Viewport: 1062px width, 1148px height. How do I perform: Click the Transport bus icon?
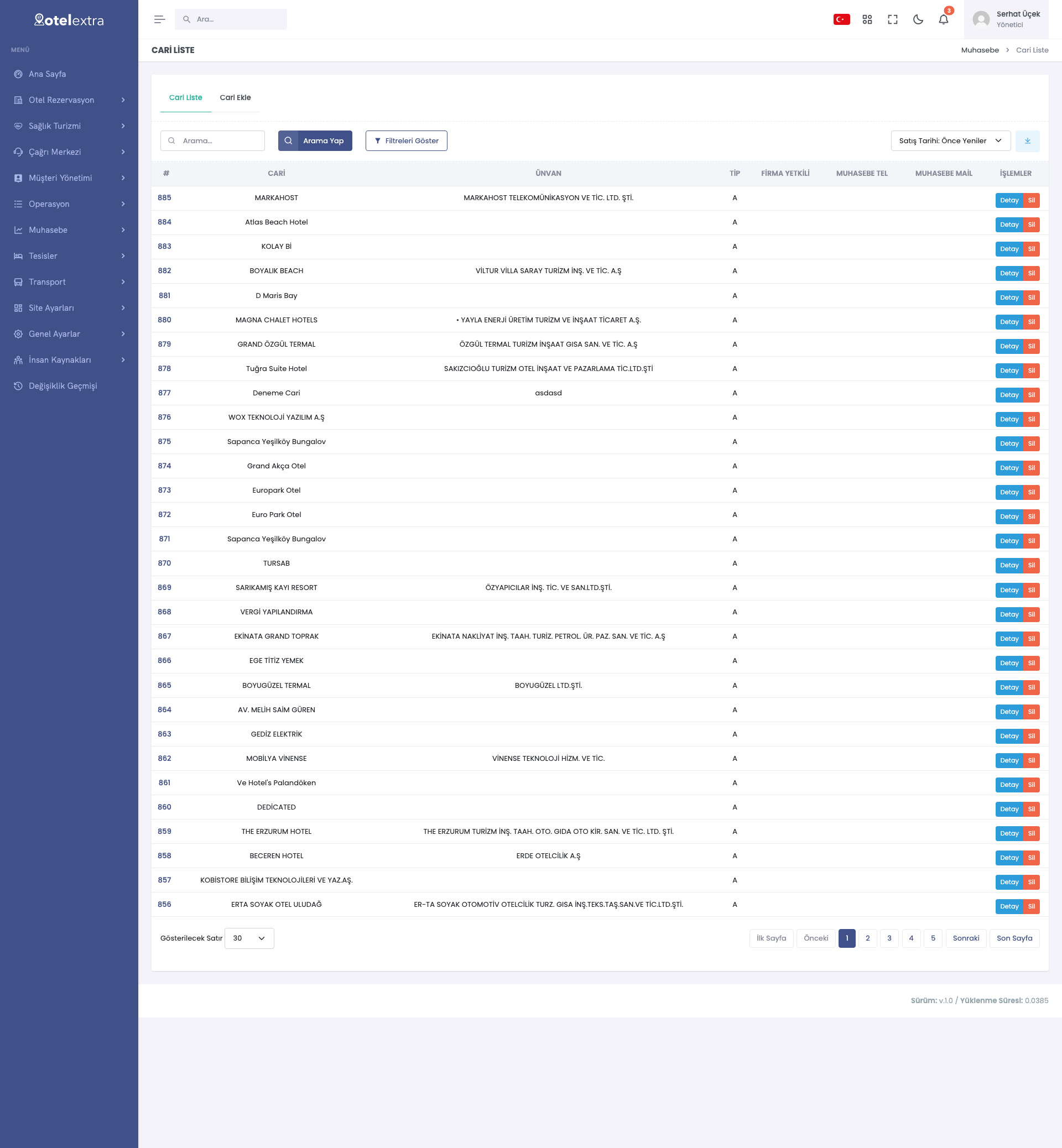18,282
